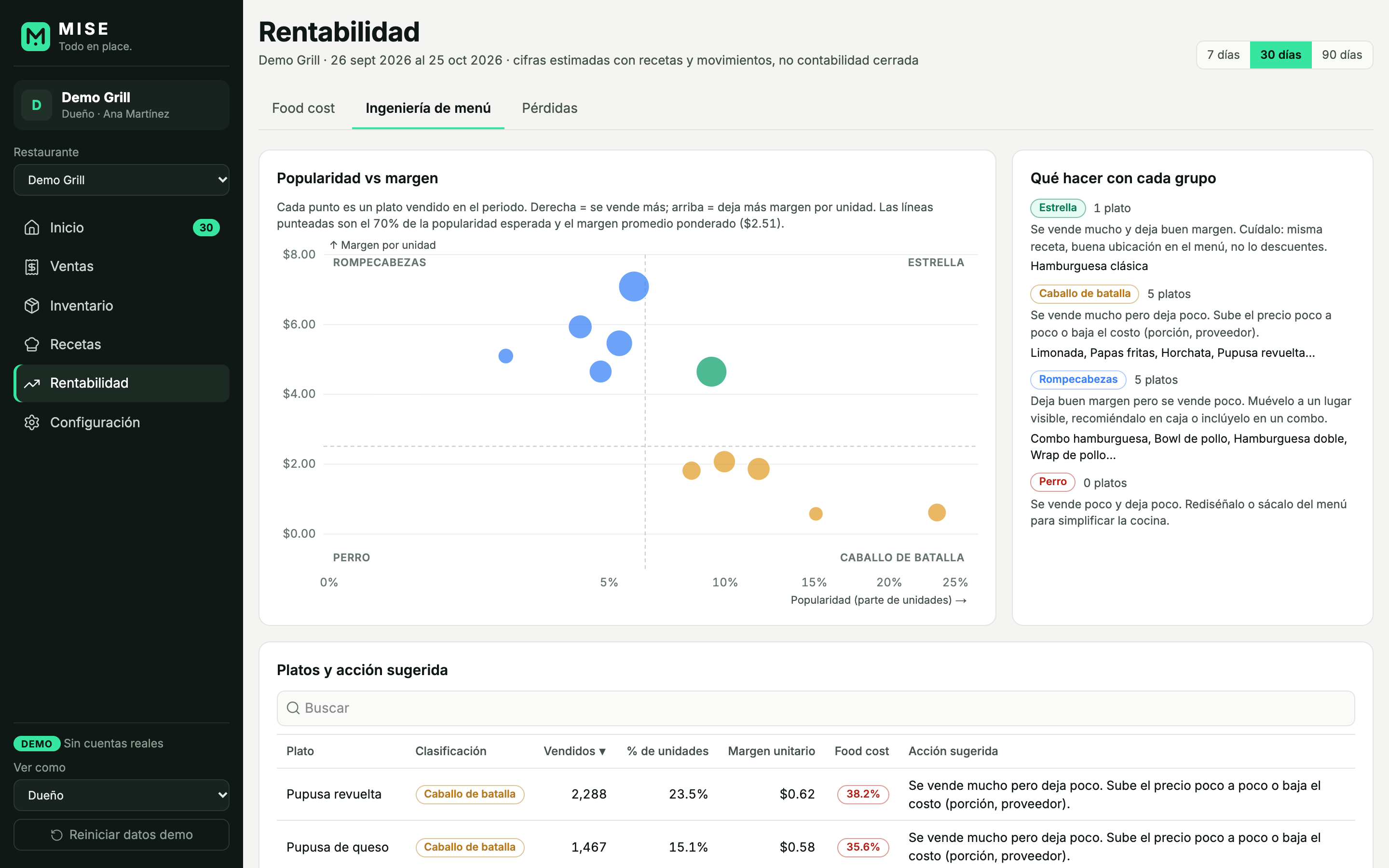Expand the Ver como Dueño dropdown

pyautogui.click(x=122, y=795)
